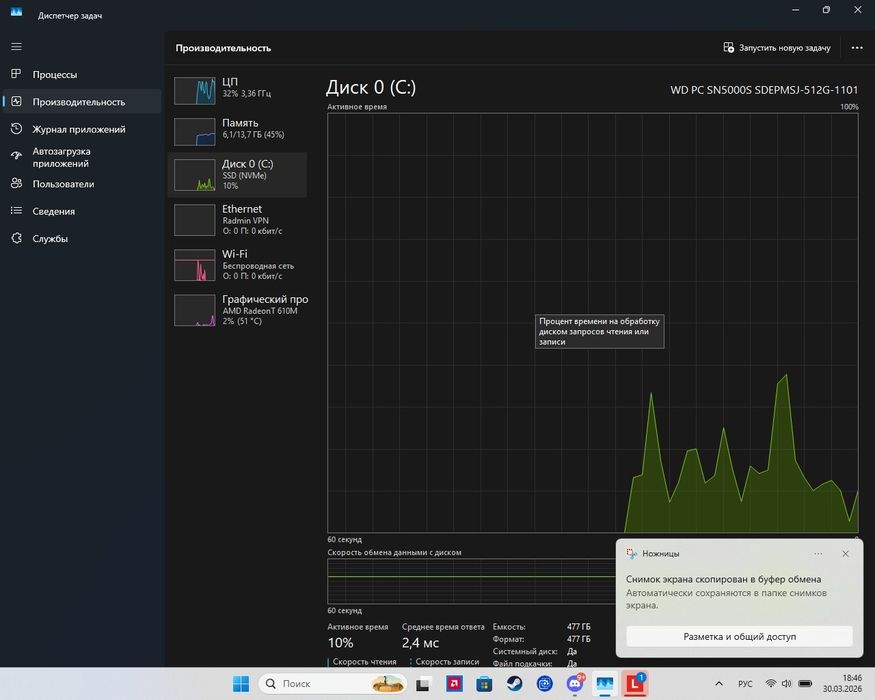The width and height of the screenshot is (875, 700).
Task: Click the Ножницы notification app icon
Action: 631,553
